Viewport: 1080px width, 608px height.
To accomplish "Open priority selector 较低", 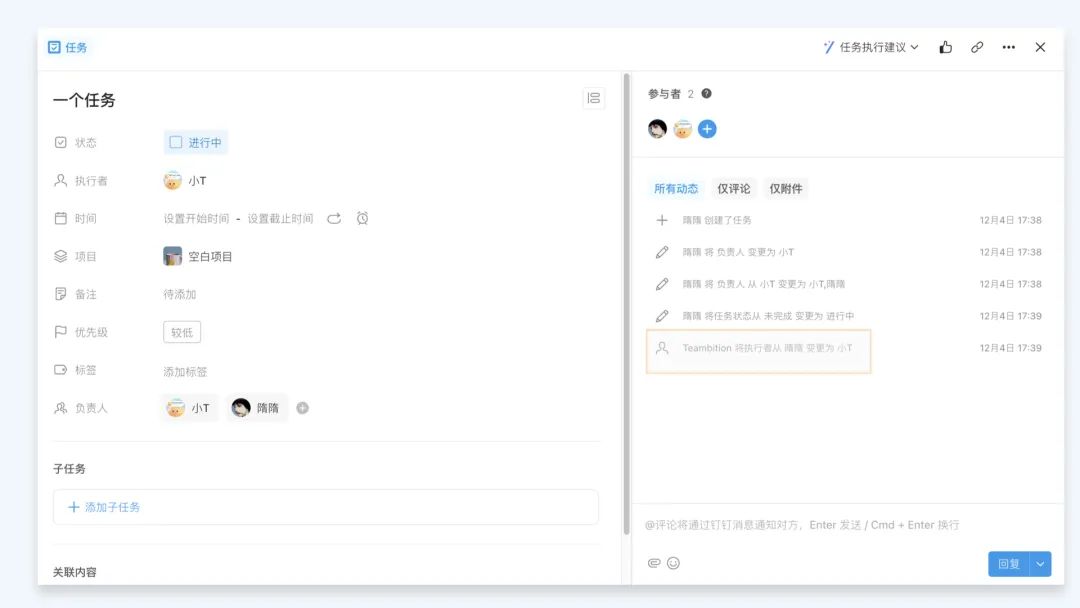I will click(182, 332).
